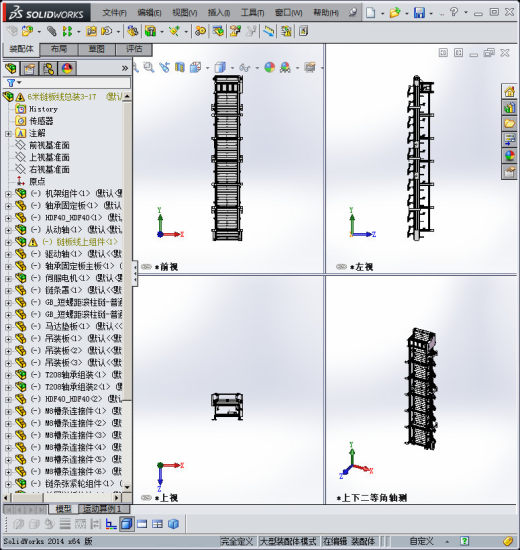The height and width of the screenshot is (550, 520).
Task: Open the New document icon
Action: click(x=370, y=13)
